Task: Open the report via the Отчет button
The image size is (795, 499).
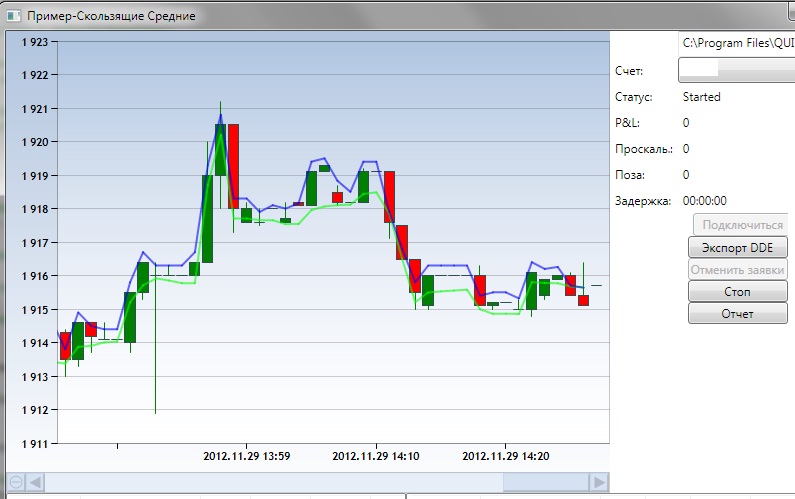Action: coord(738,314)
